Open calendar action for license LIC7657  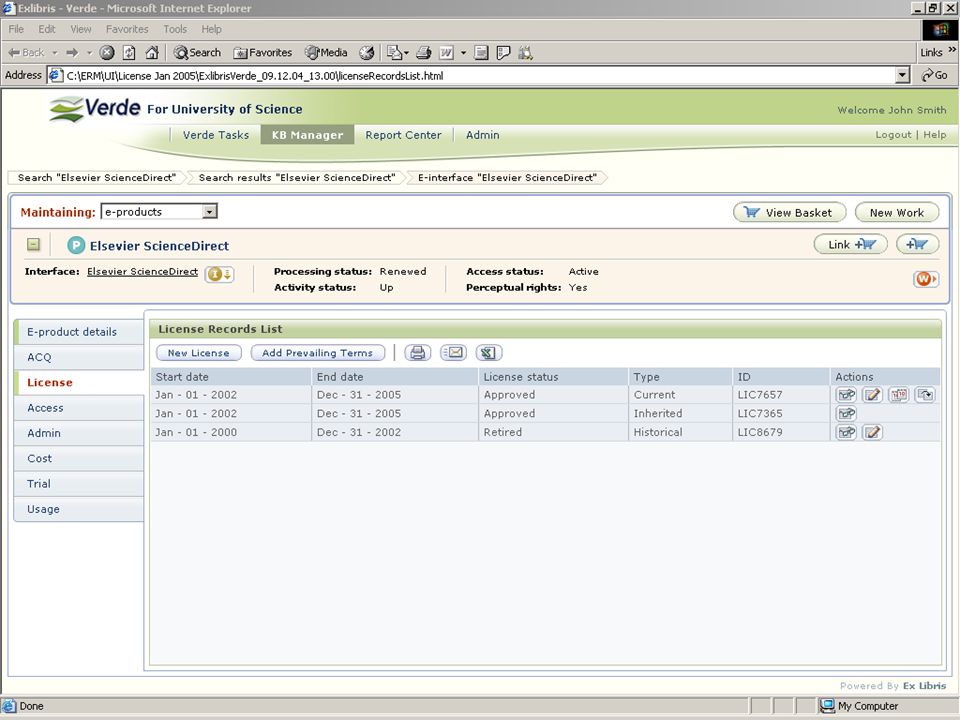coord(899,395)
